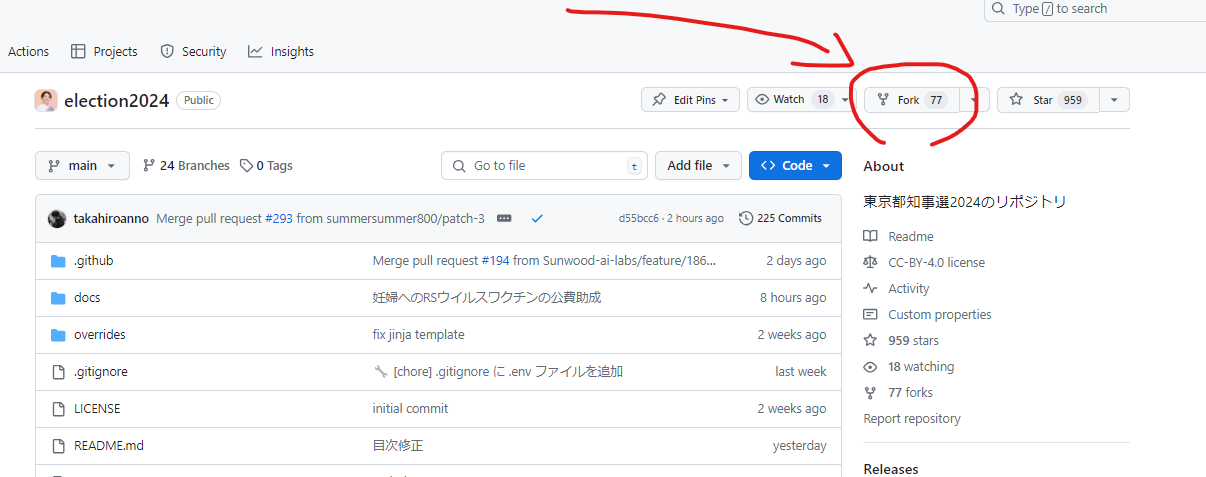
Task: Open the takahiroanno author link
Action: [x=113, y=218]
